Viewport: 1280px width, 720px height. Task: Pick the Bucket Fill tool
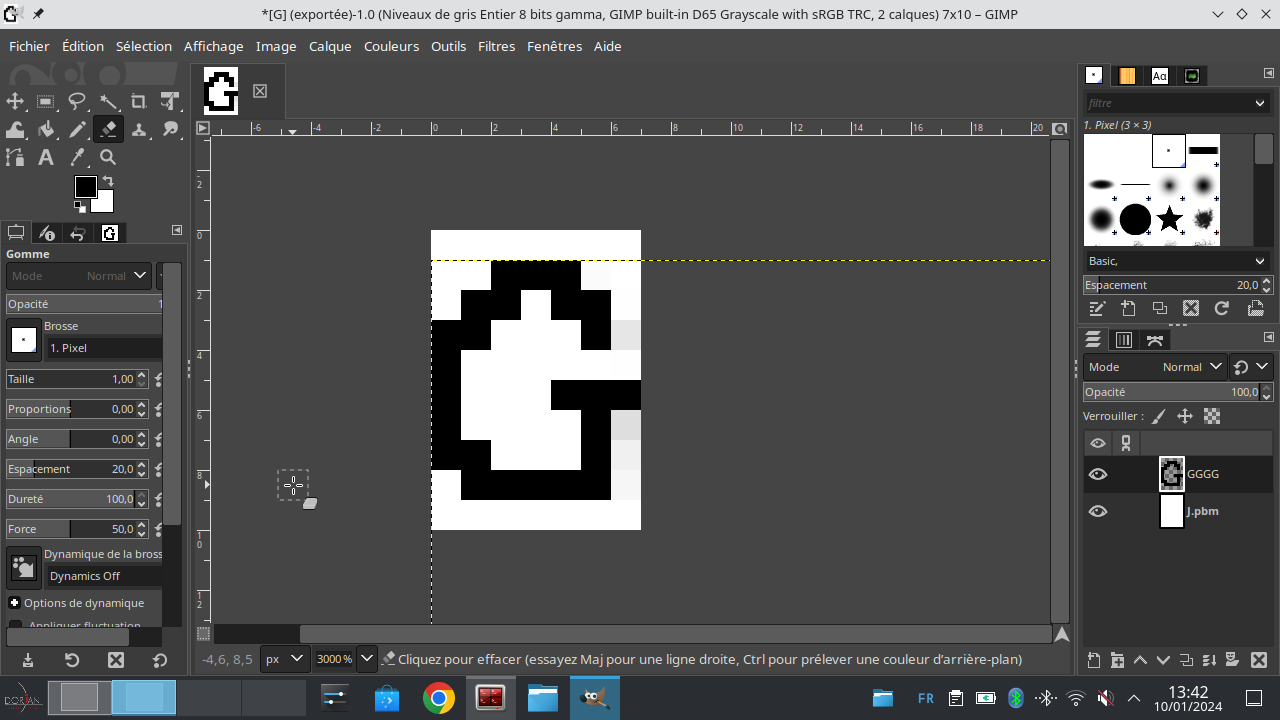[46, 129]
